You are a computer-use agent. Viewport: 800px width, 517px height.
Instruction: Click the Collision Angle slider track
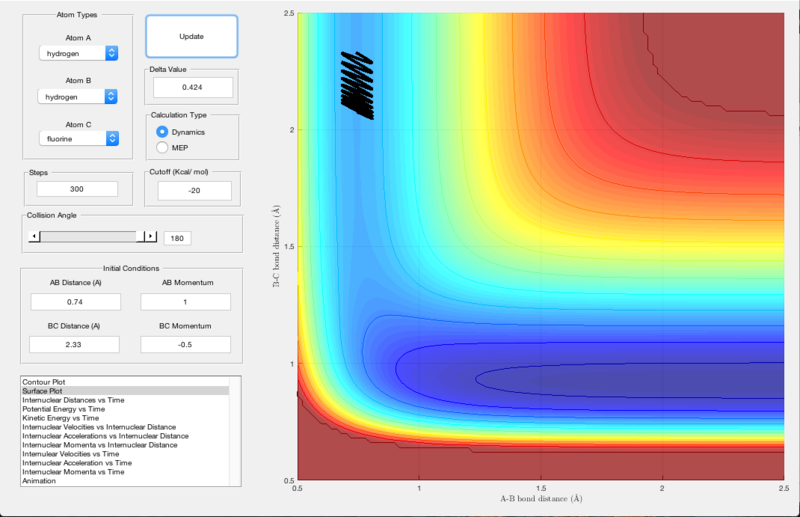pyautogui.click(x=89, y=236)
